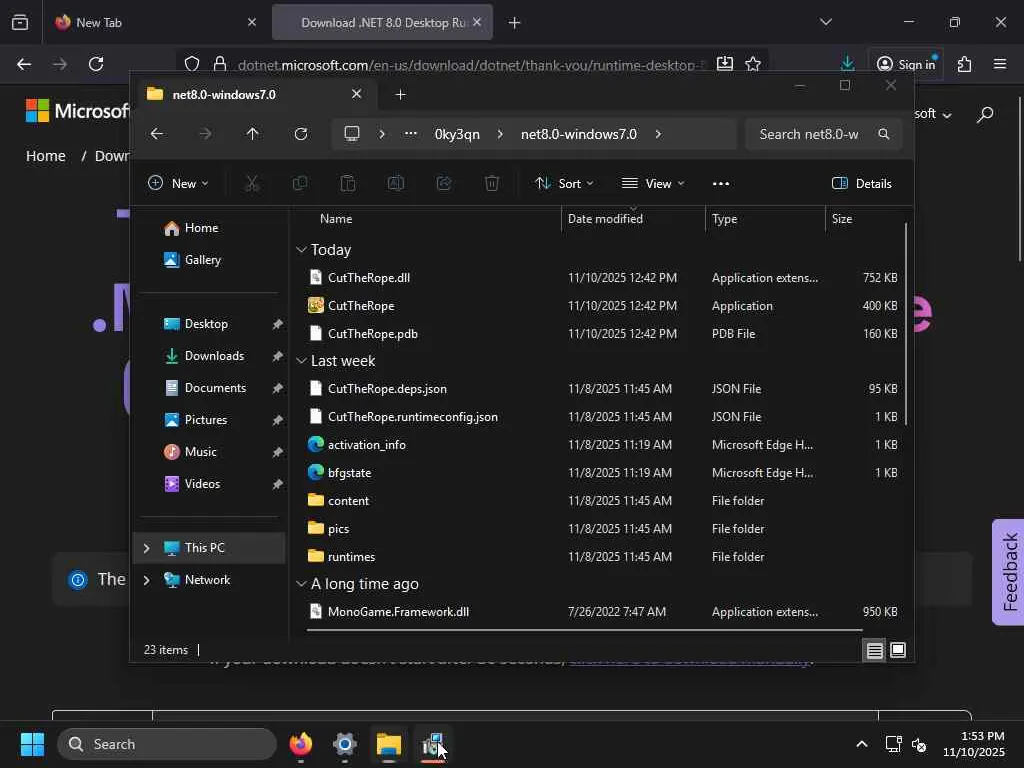Open Settings gear on taskbar
Viewport: 1024px width, 768px height.
(344, 744)
